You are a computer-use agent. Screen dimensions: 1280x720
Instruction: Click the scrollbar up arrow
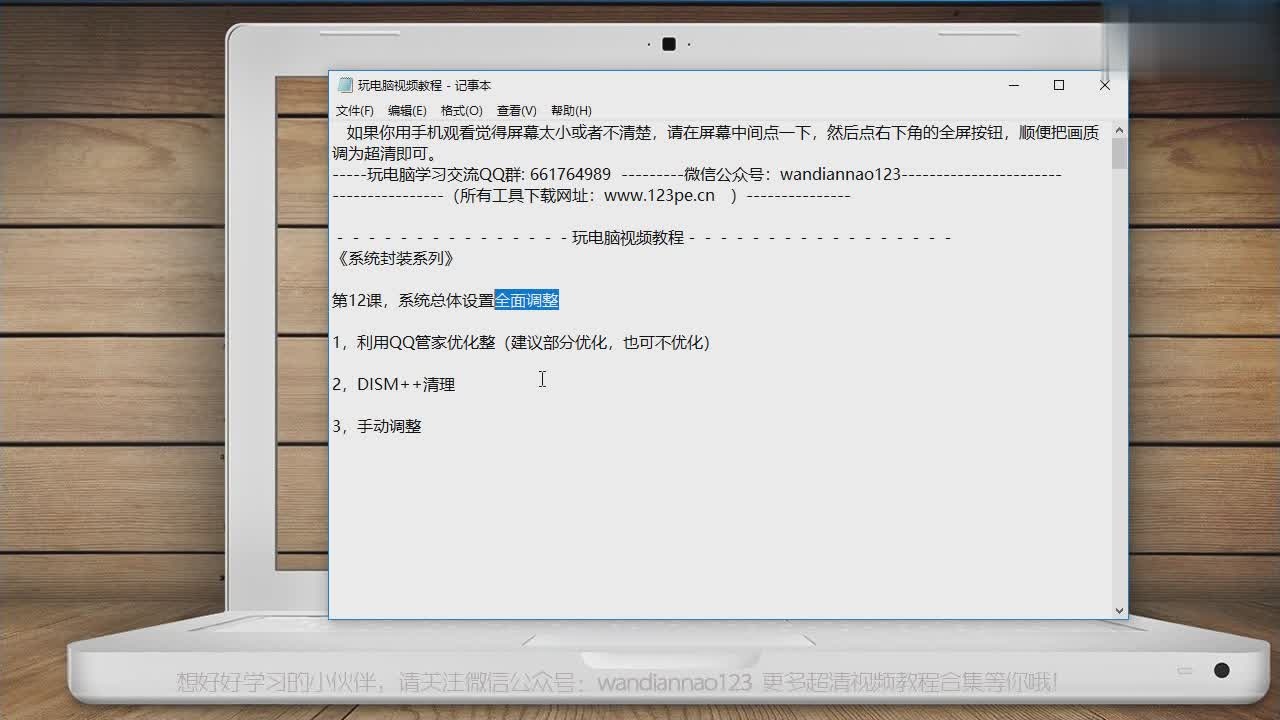[1119, 130]
